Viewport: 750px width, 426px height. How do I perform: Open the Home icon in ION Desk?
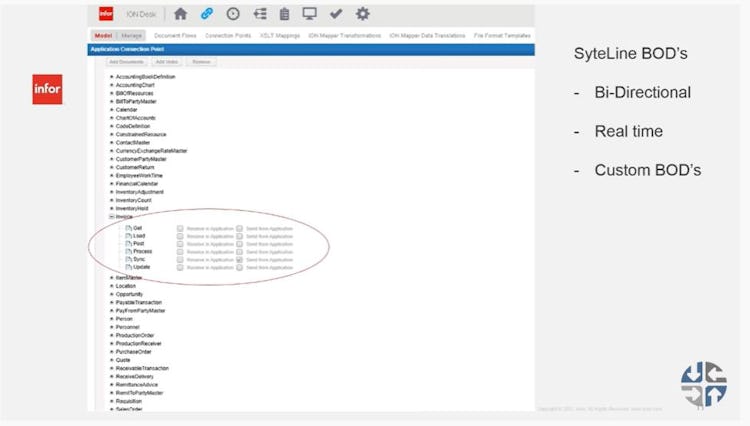(x=180, y=14)
